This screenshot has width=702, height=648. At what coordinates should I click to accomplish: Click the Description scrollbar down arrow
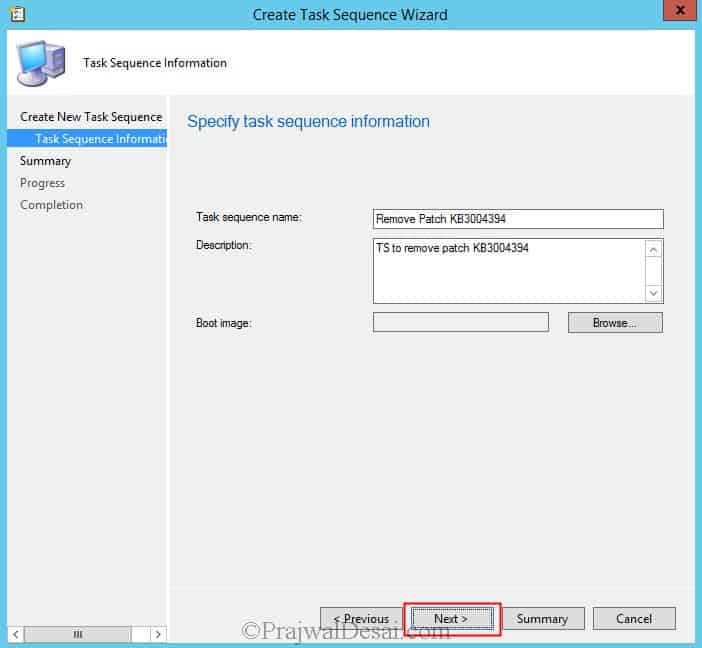point(653,293)
